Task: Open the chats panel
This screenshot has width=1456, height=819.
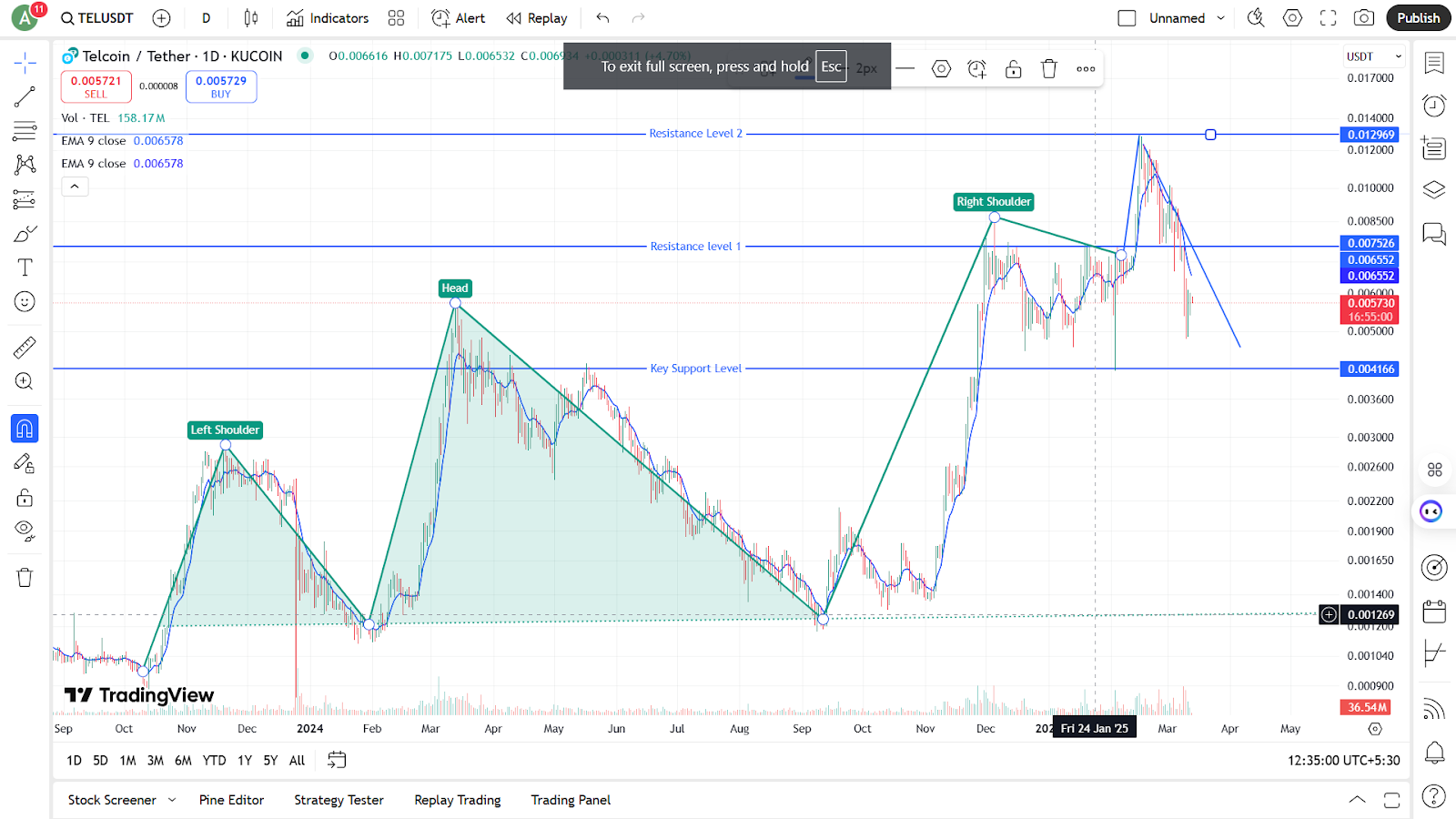Action: [x=1434, y=234]
